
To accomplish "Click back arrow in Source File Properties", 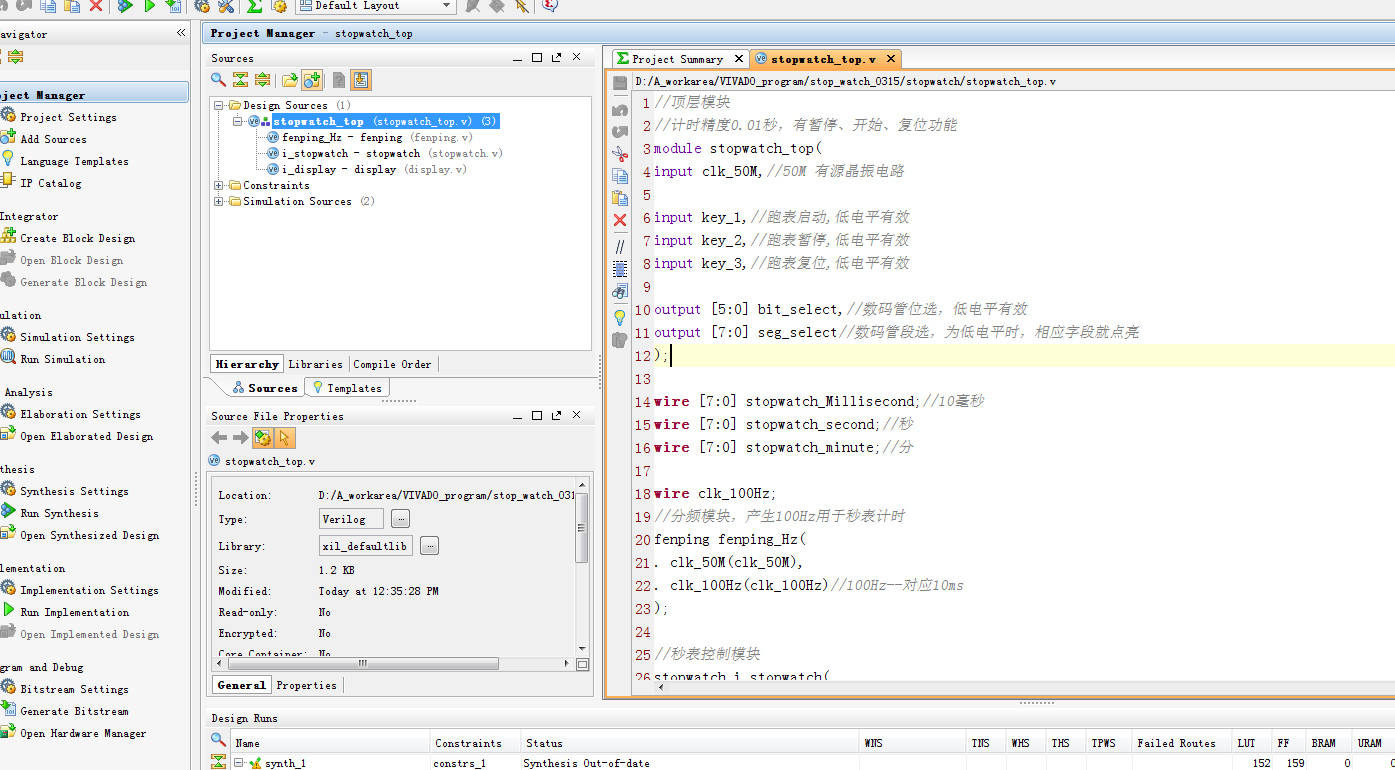I will [x=219, y=438].
